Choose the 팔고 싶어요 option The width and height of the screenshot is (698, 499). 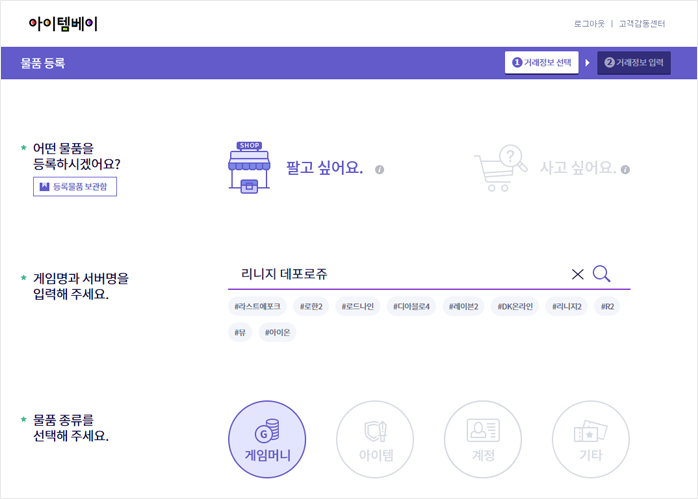324,167
